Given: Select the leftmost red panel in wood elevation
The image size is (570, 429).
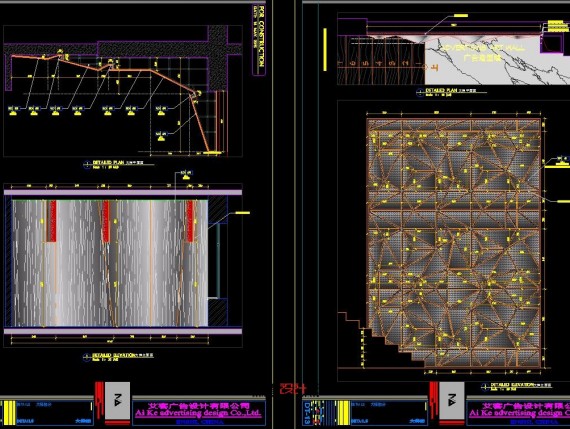Looking at the screenshot, I should coord(51,221).
